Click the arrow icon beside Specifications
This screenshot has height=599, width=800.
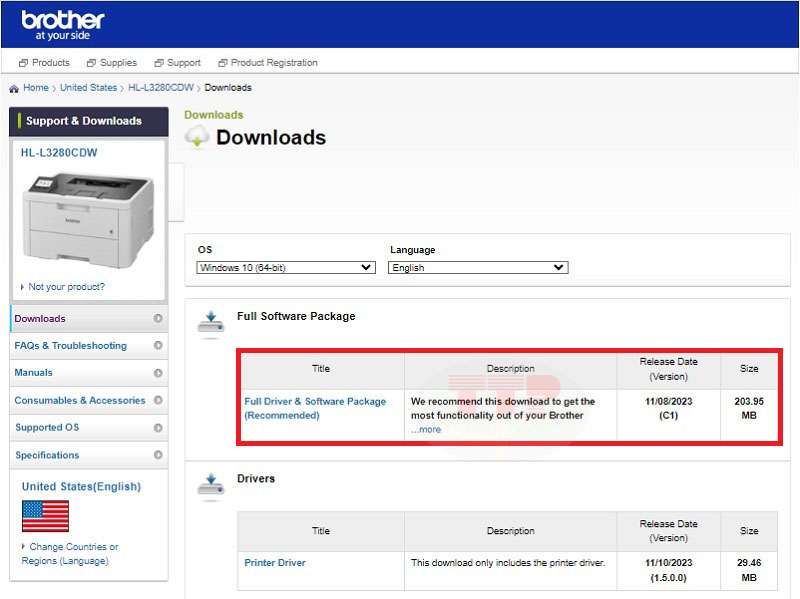click(x=158, y=455)
